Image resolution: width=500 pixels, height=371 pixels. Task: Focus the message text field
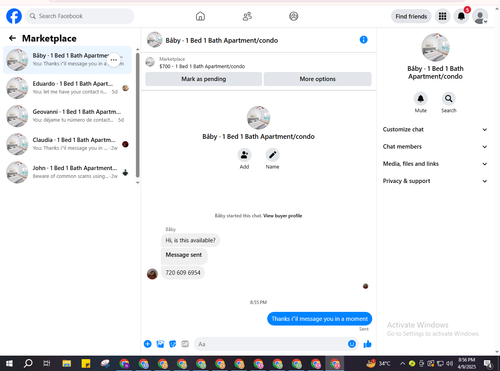(x=271, y=344)
